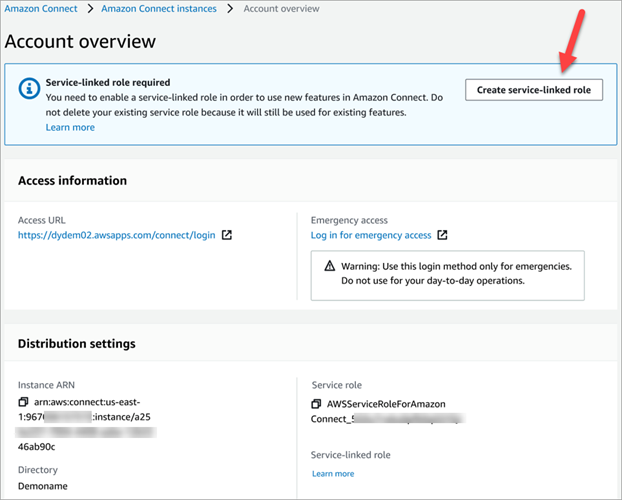Open Learn more link in the blue banner
This screenshot has height=500, width=622.
(x=70, y=127)
